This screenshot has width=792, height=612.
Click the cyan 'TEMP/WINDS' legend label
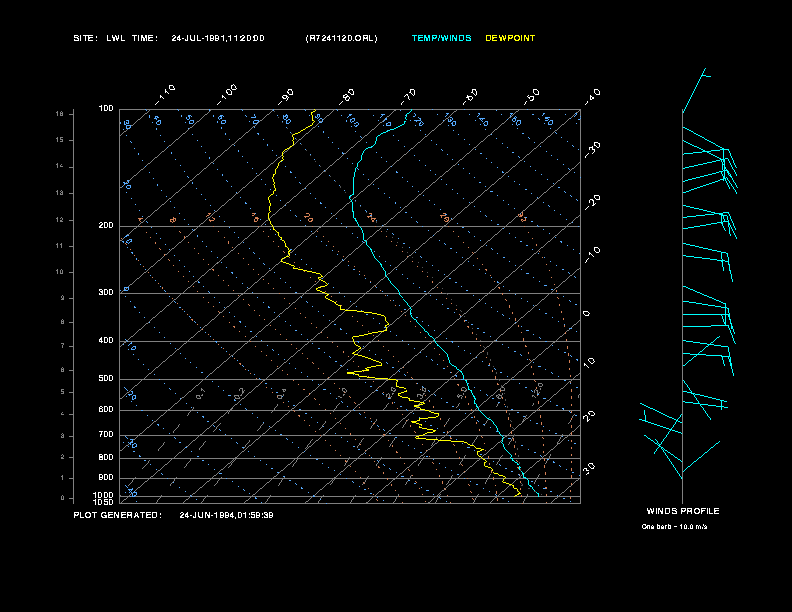pos(441,38)
